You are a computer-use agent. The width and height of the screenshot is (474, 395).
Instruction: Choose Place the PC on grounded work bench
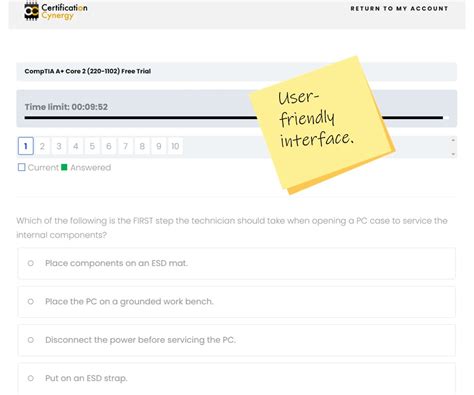(31, 302)
